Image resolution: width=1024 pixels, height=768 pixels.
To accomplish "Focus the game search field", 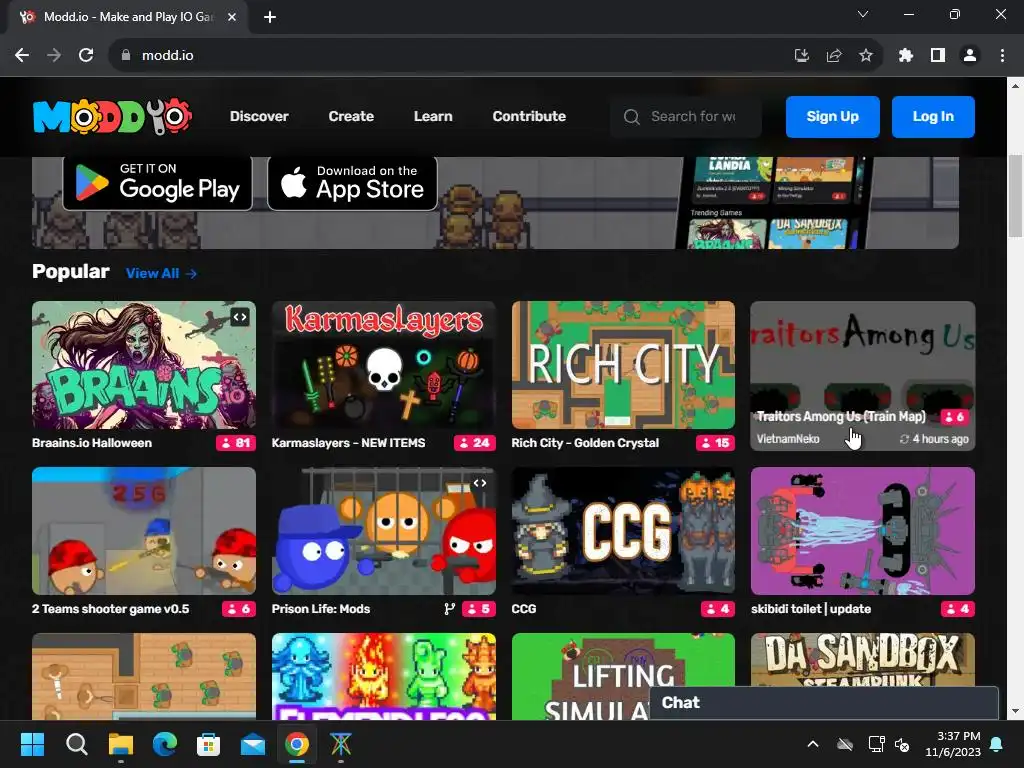I will click(686, 117).
